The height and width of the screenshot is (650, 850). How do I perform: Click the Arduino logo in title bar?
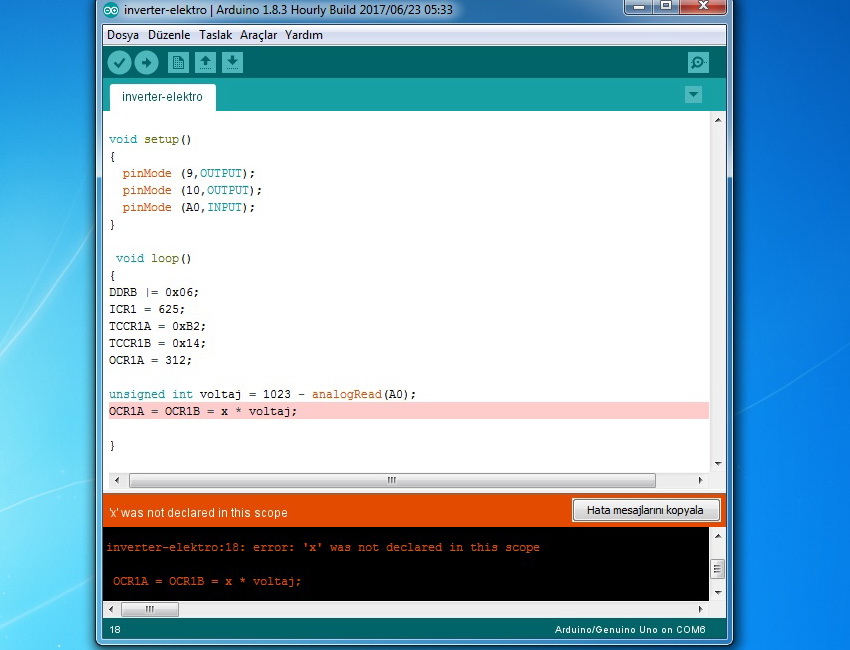point(111,10)
